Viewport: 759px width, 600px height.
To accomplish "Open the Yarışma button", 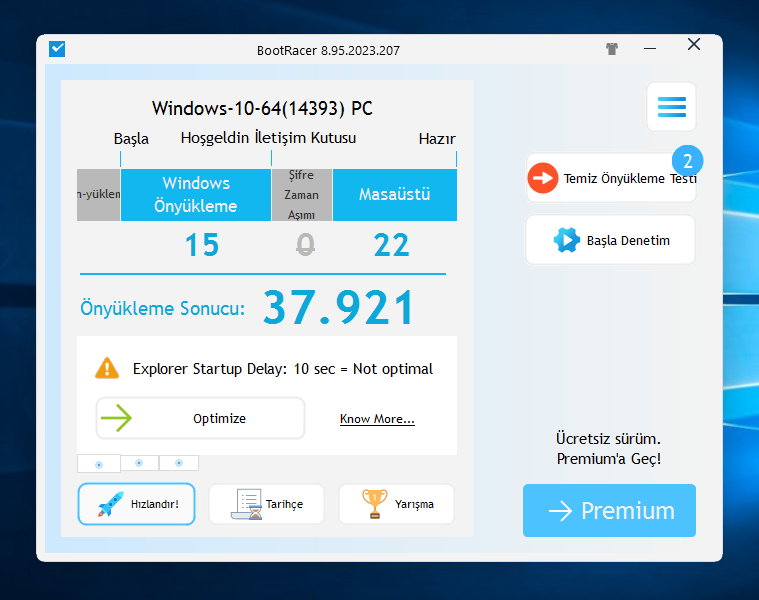I will click(x=396, y=504).
